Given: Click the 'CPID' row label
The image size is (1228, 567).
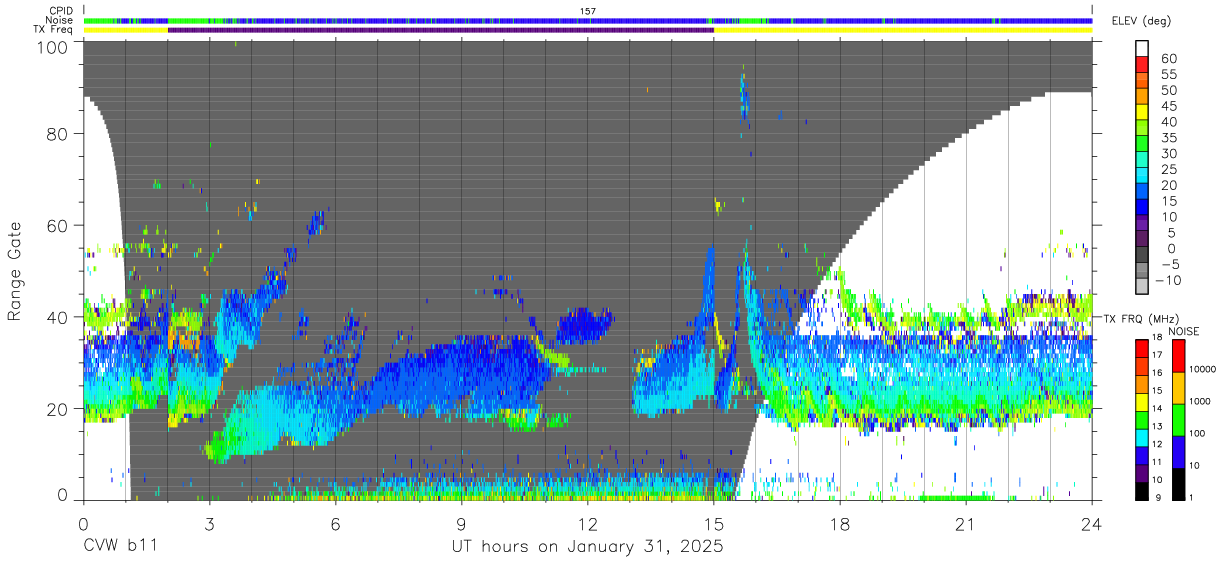Looking at the screenshot, I should pyautogui.click(x=59, y=10).
